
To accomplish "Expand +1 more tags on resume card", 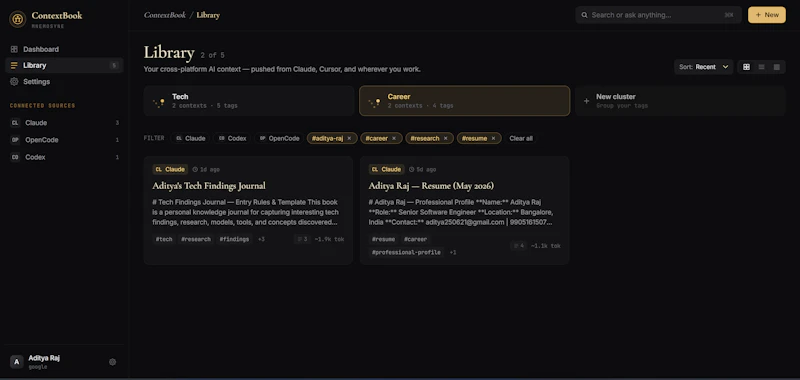I will tap(453, 252).
